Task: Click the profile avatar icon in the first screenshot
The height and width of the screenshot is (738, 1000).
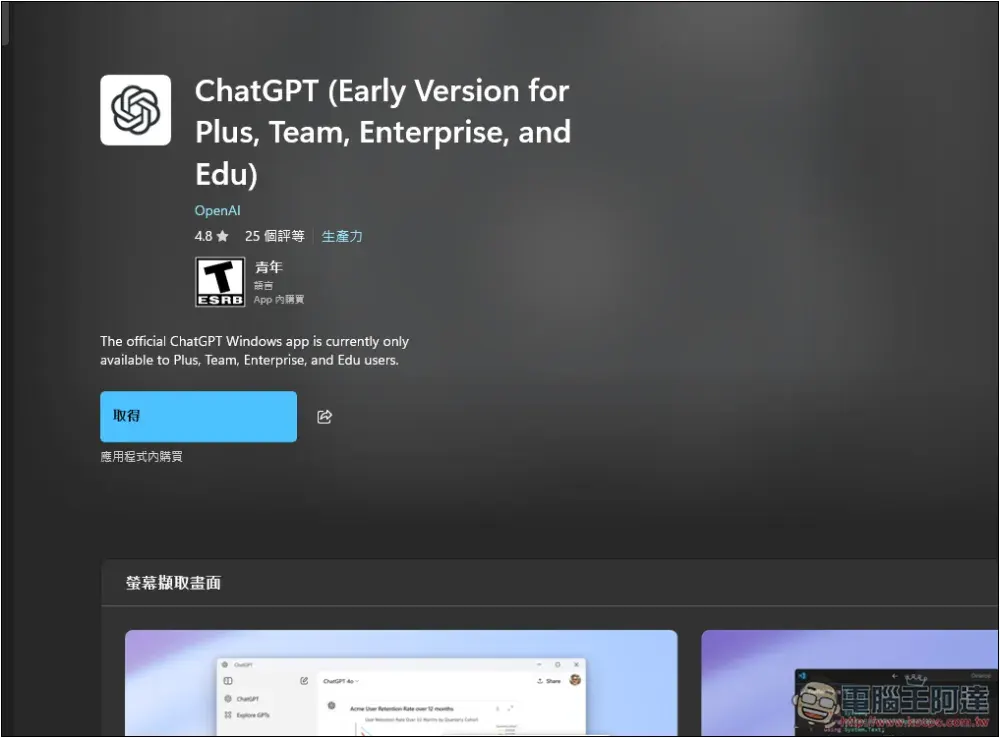Action: point(575,680)
